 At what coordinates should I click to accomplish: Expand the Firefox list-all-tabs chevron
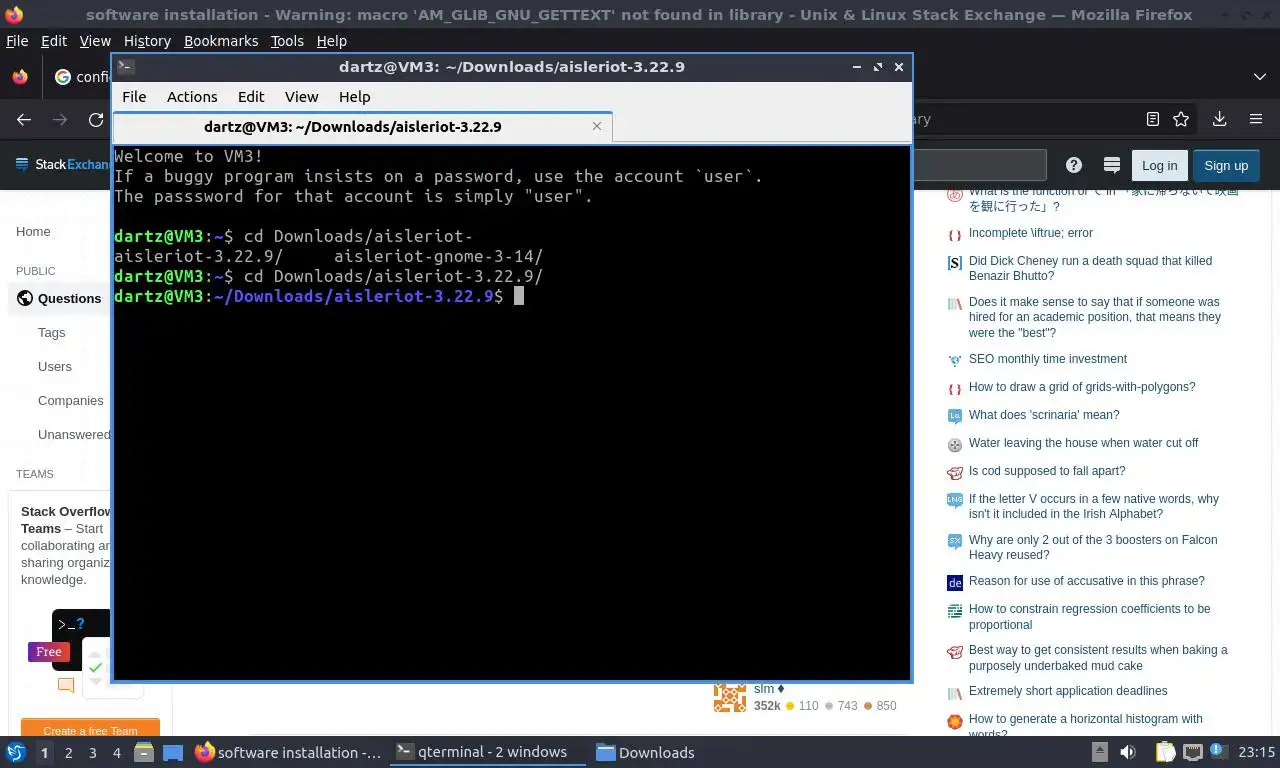[1259, 77]
